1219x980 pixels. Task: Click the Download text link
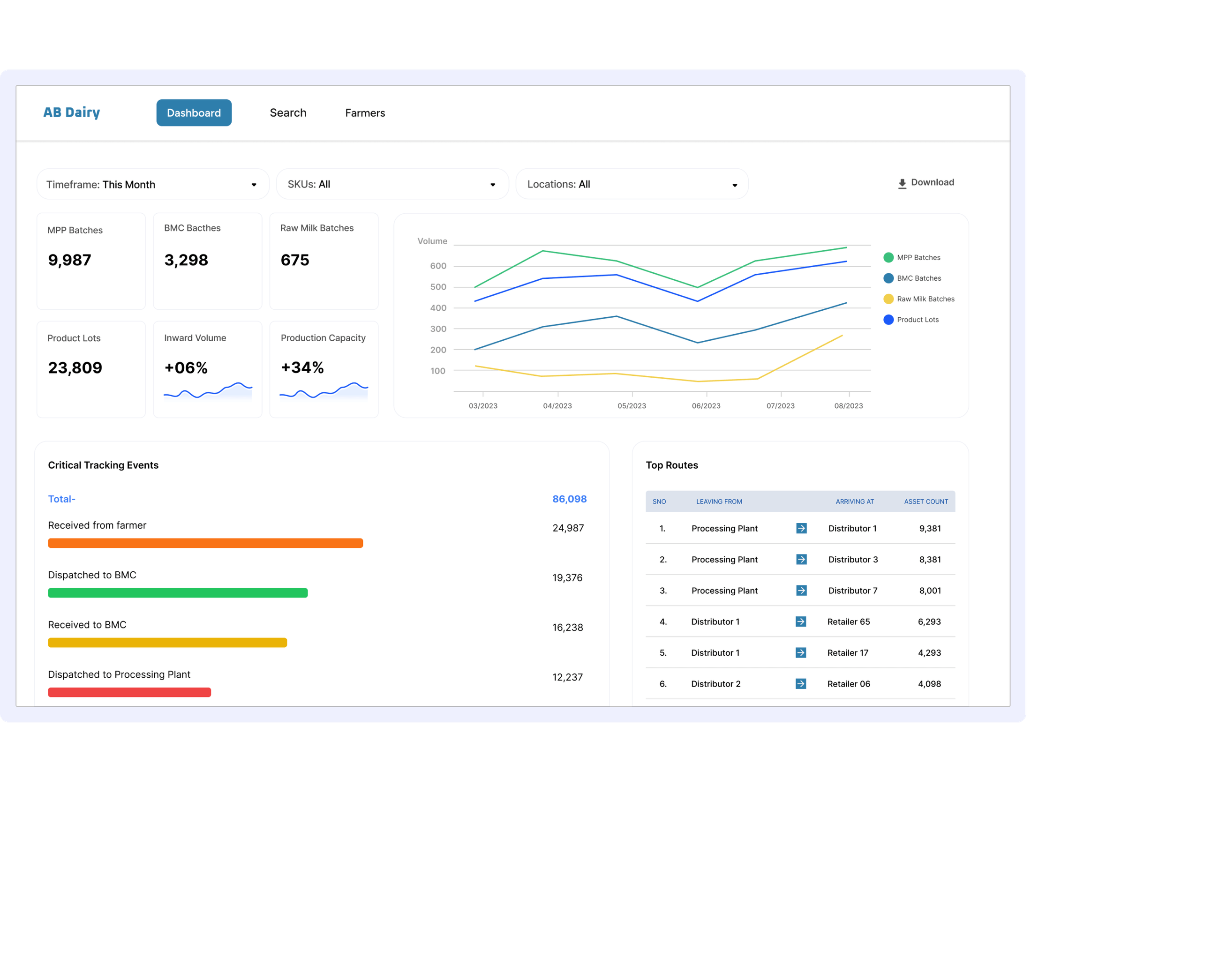coord(933,183)
